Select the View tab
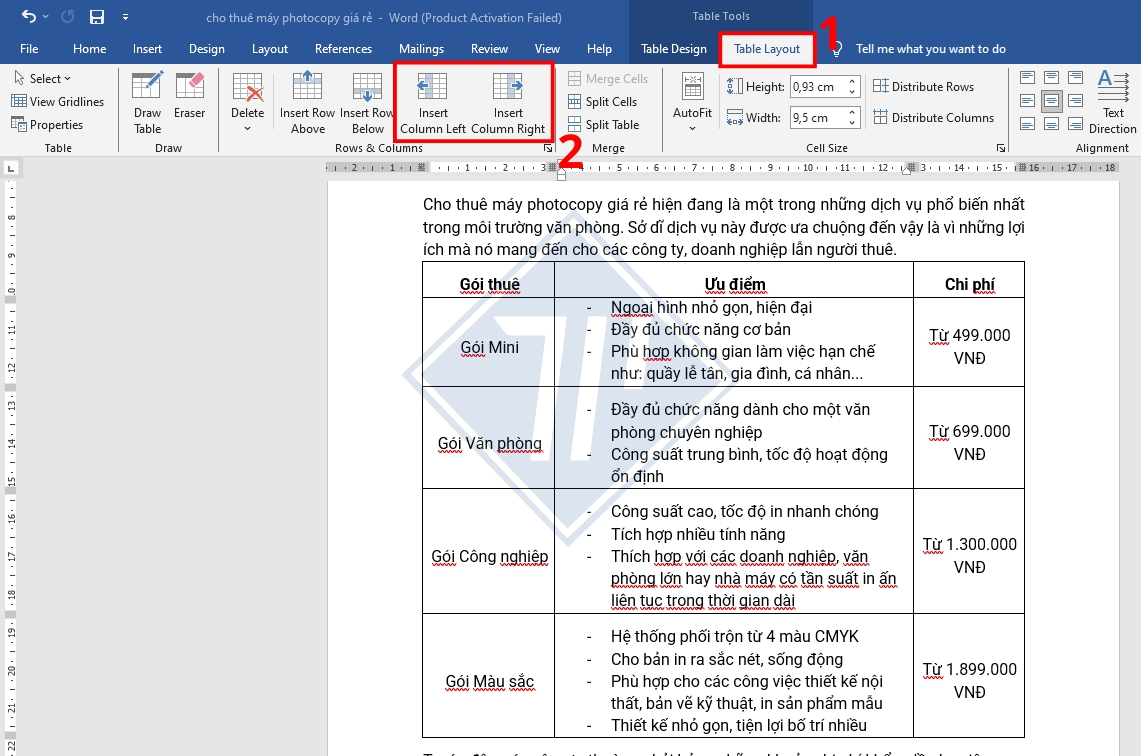 point(547,49)
